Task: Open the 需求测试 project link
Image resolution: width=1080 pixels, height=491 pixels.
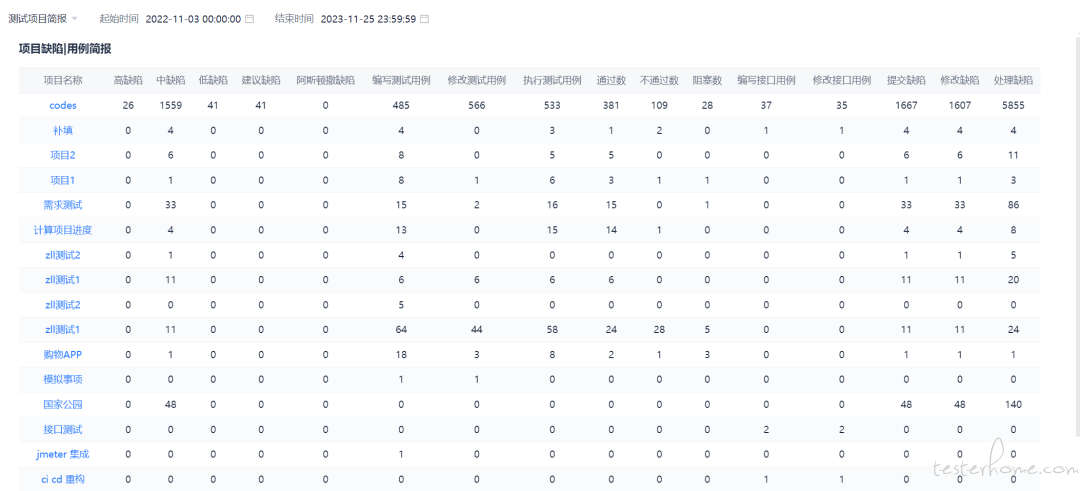Action: coord(63,205)
